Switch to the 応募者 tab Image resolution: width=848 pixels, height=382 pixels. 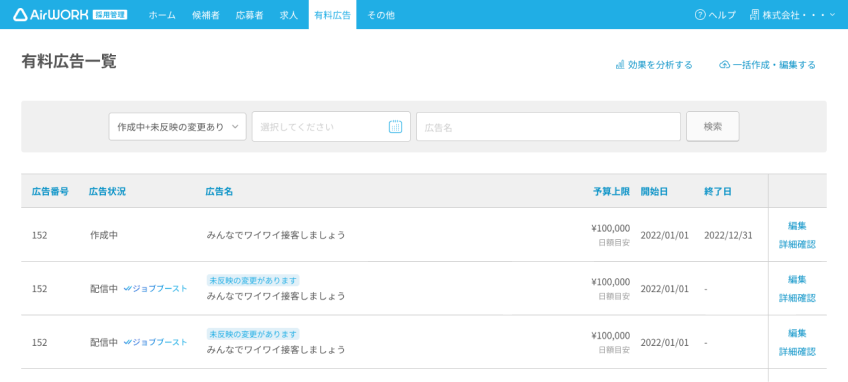[x=249, y=15]
